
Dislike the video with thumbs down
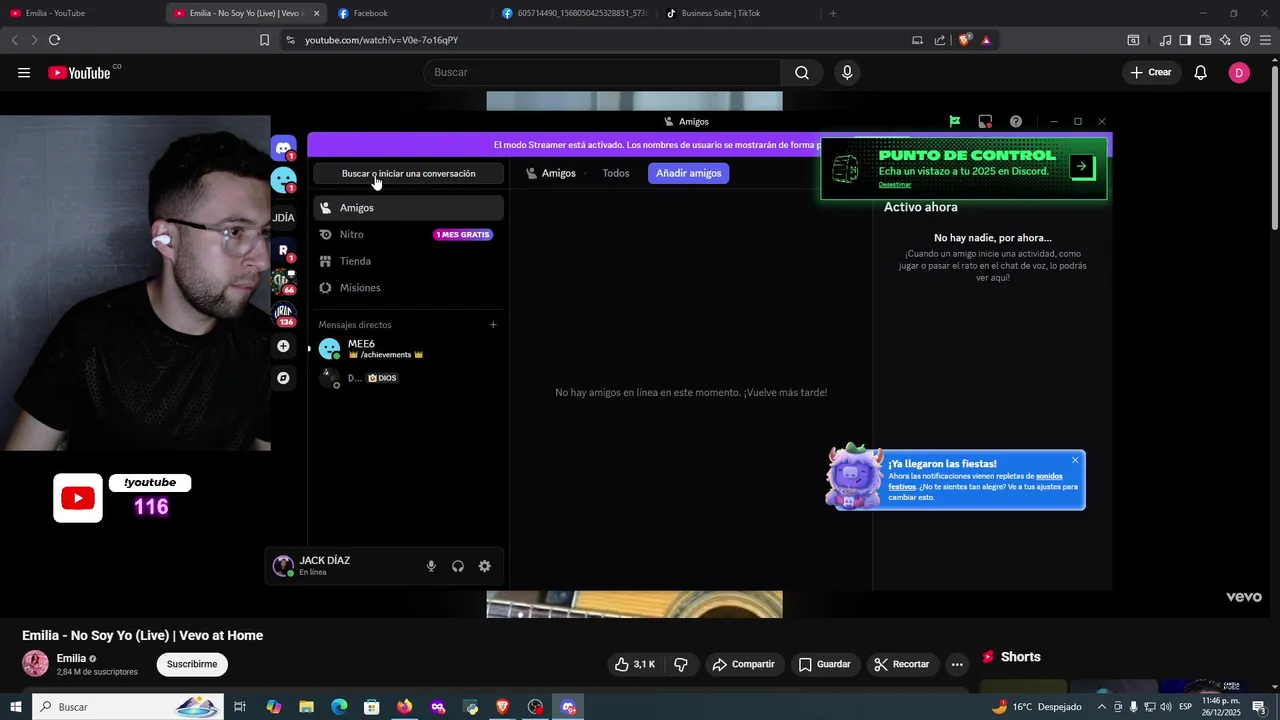coord(681,664)
